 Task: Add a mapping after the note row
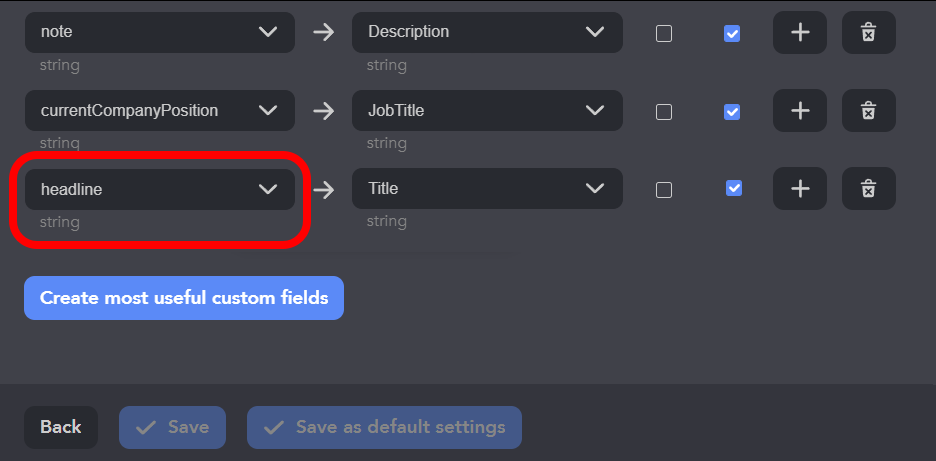(800, 32)
